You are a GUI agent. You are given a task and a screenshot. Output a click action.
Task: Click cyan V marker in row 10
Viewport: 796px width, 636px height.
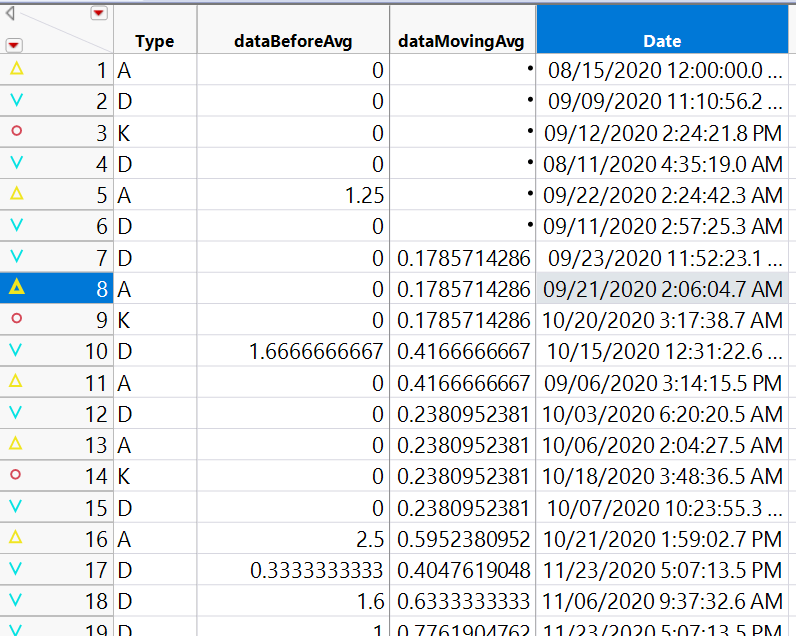[x=16, y=350]
